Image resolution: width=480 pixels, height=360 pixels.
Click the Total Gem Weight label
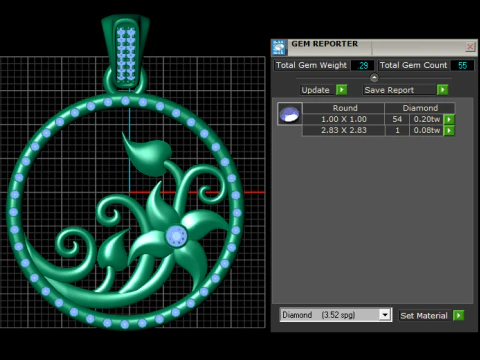(x=311, y=65)
